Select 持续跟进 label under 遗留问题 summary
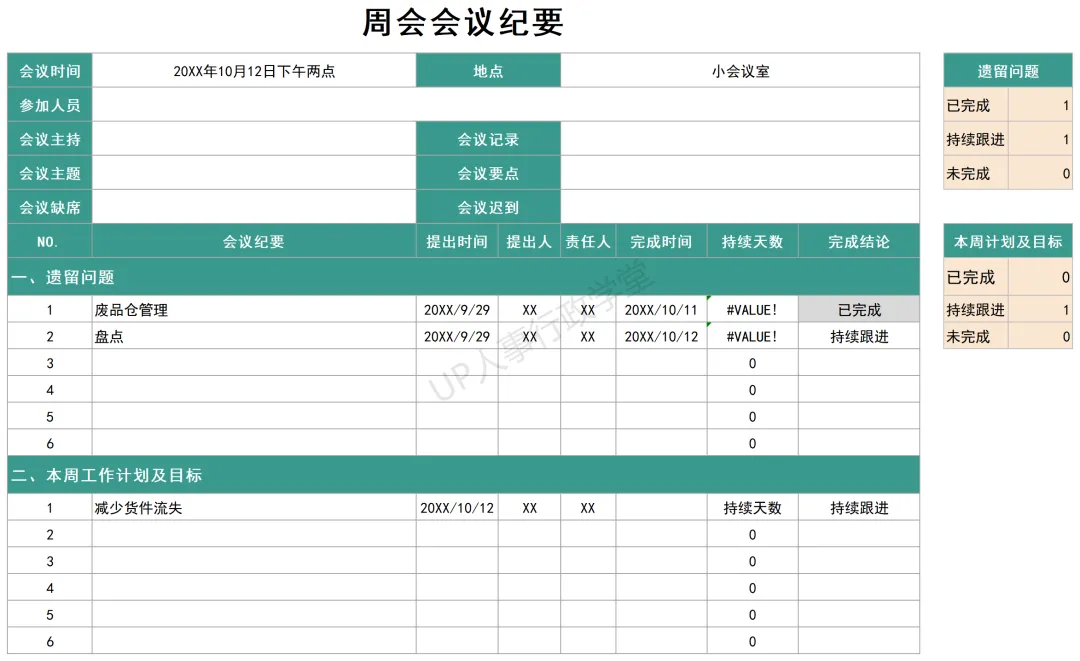Viewport: 1080px width, 661px height. pos(976,138)
